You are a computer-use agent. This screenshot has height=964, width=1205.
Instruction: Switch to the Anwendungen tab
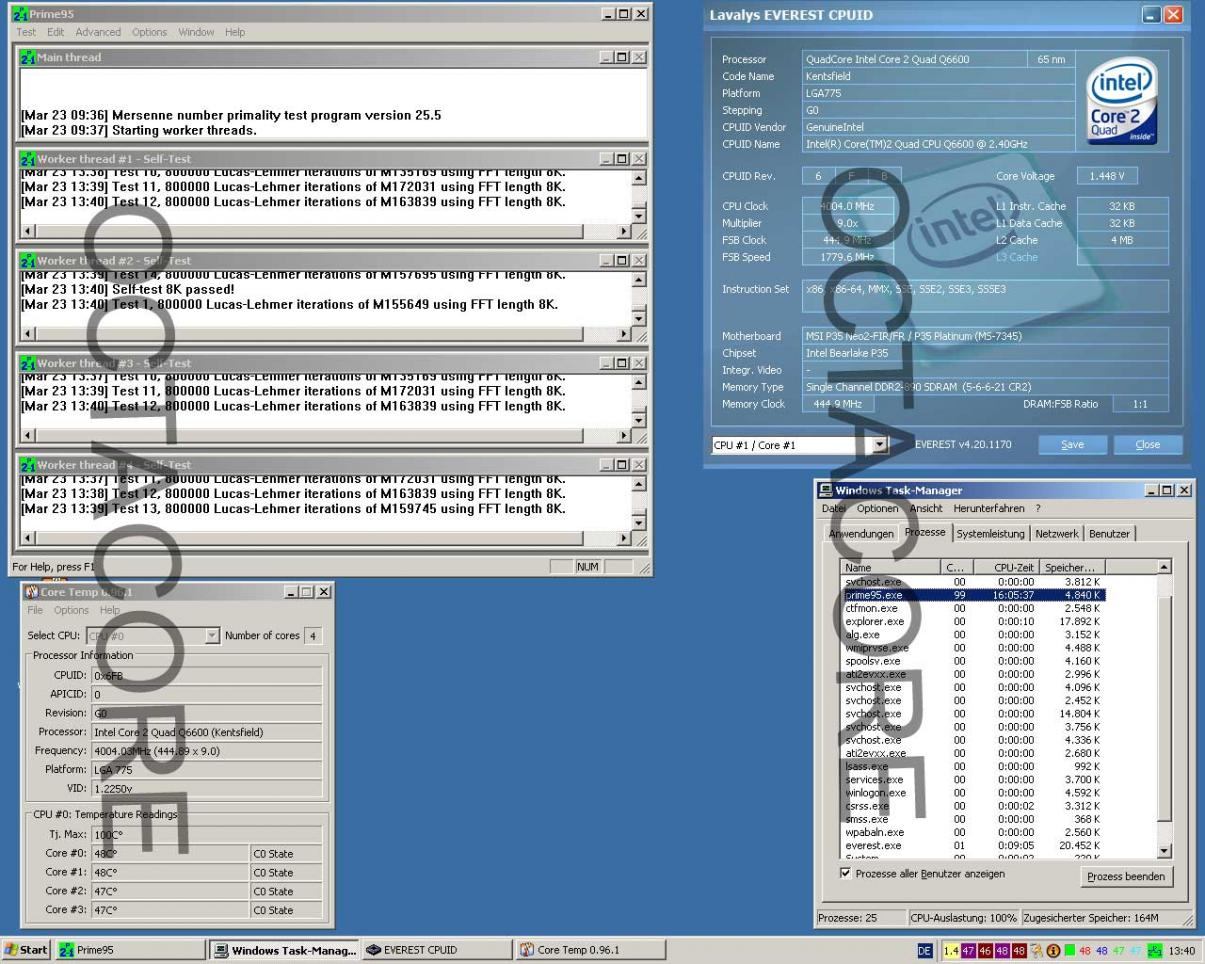861,534
